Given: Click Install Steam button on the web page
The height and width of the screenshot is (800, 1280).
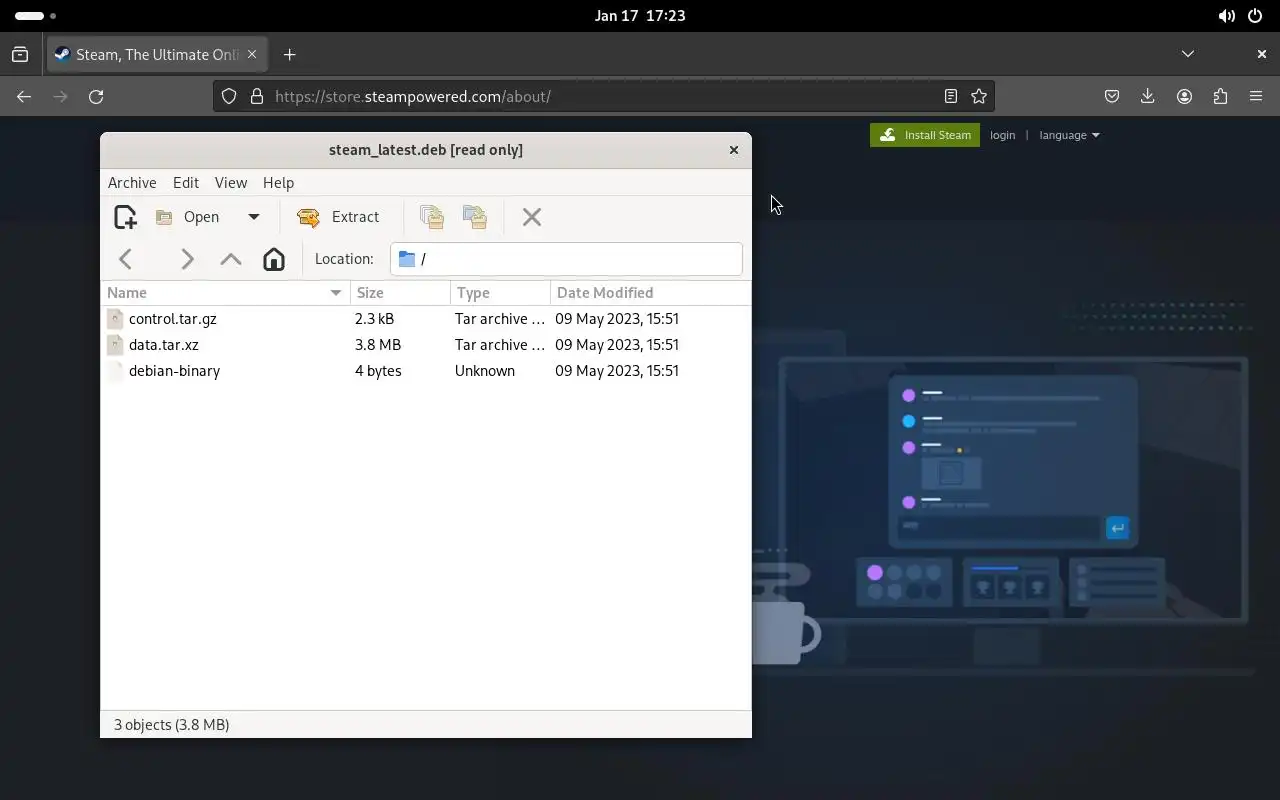Looking at the screenshot, I should click(925, 135).
